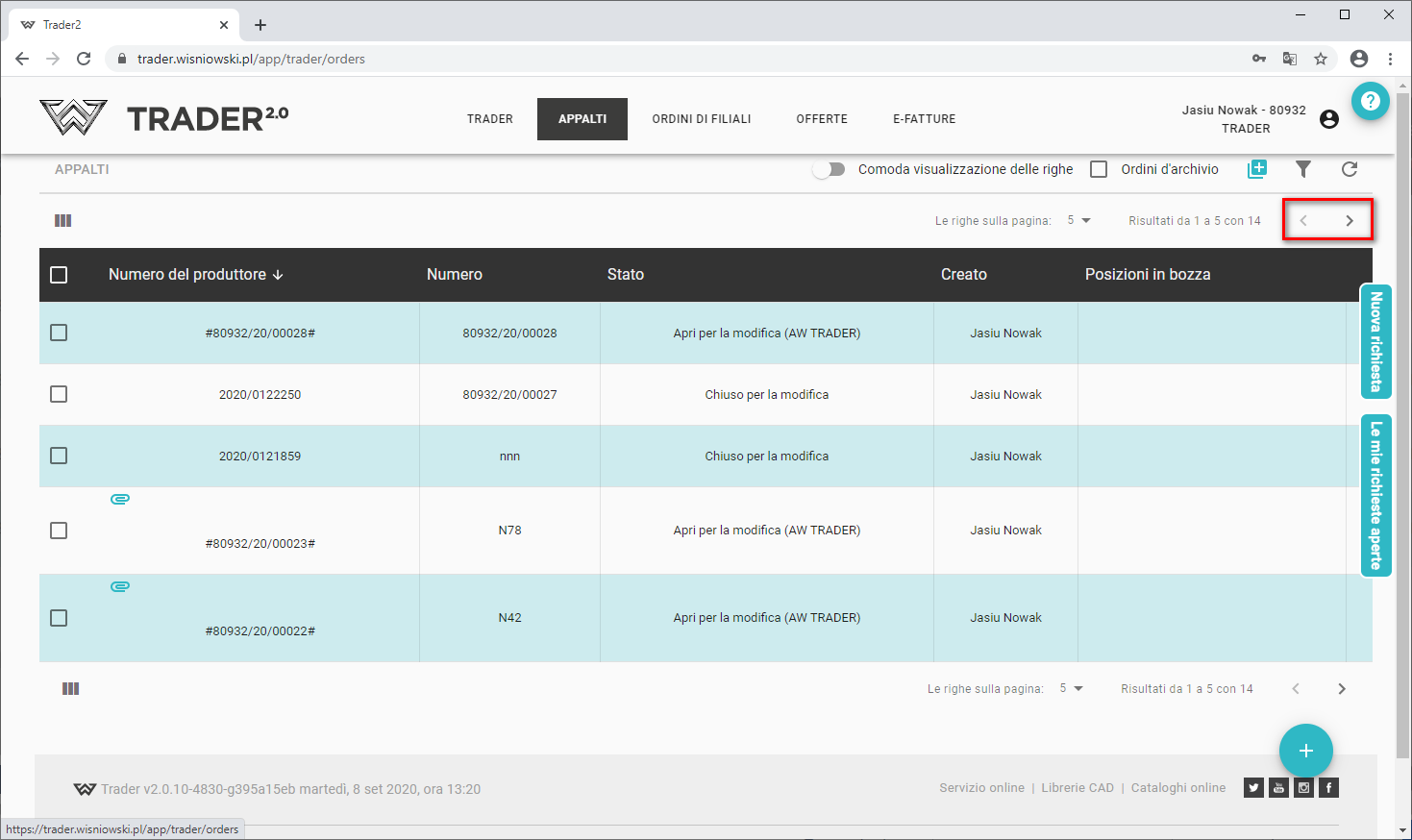Go to next page with top arrow
The width and height of the screenshot is (1412, 840).
click(1350, 221)
